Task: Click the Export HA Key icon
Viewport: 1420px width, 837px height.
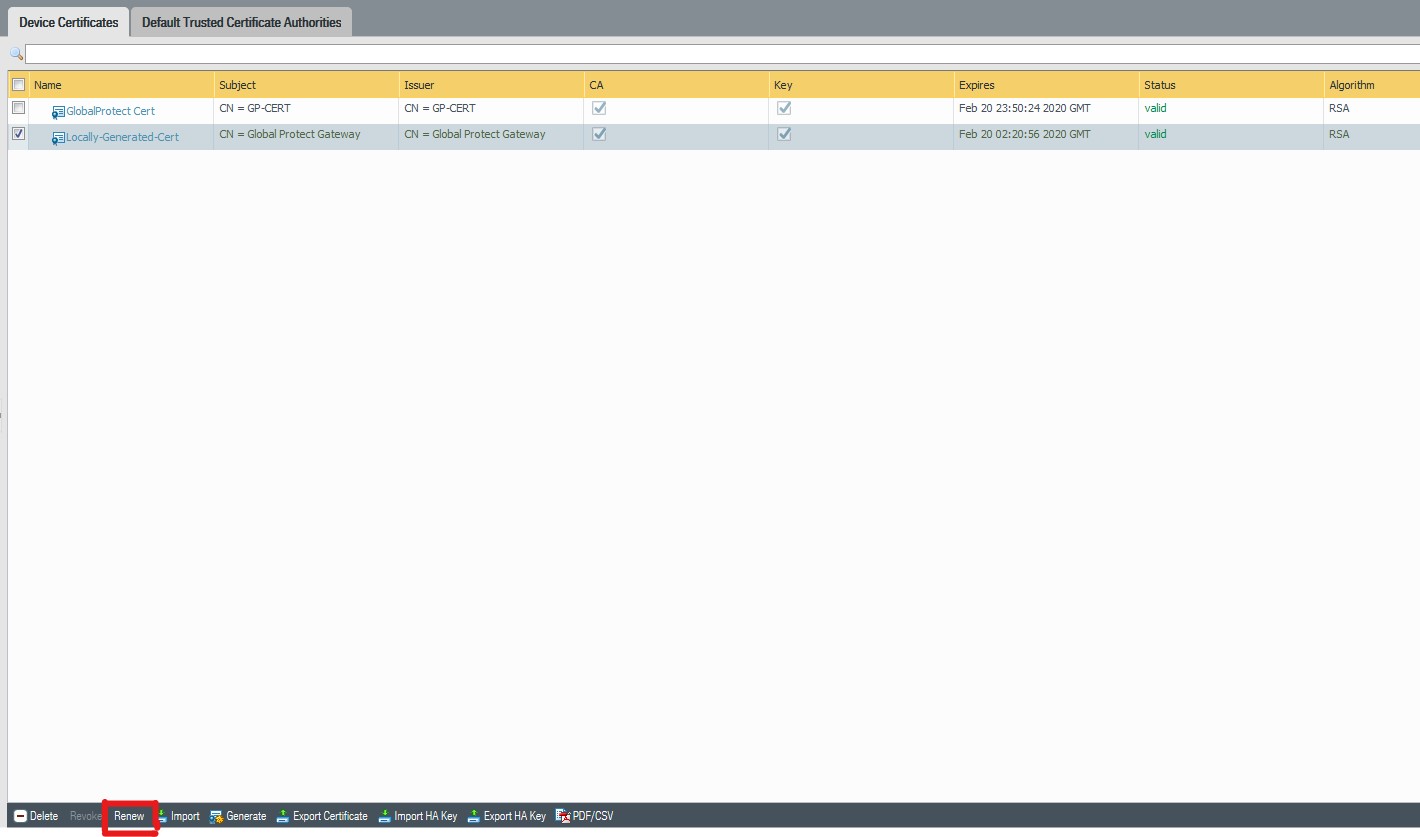Action: [x=506, y=816]
